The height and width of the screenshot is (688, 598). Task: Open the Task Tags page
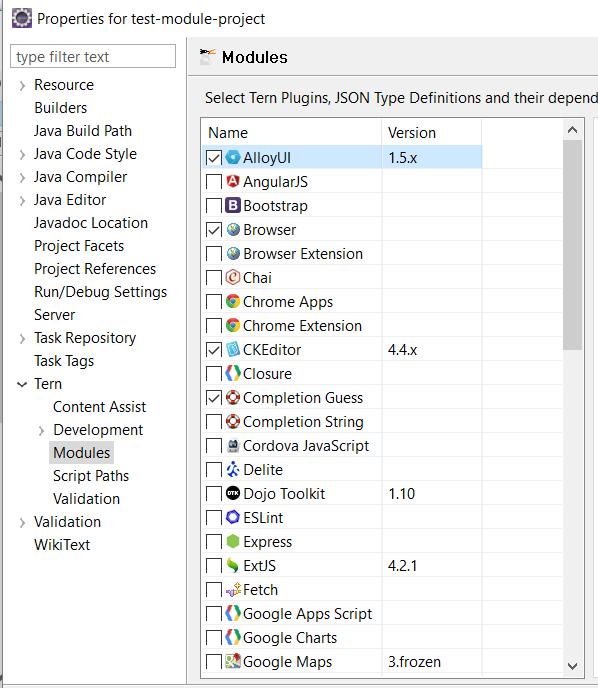(x=64, y=361)
